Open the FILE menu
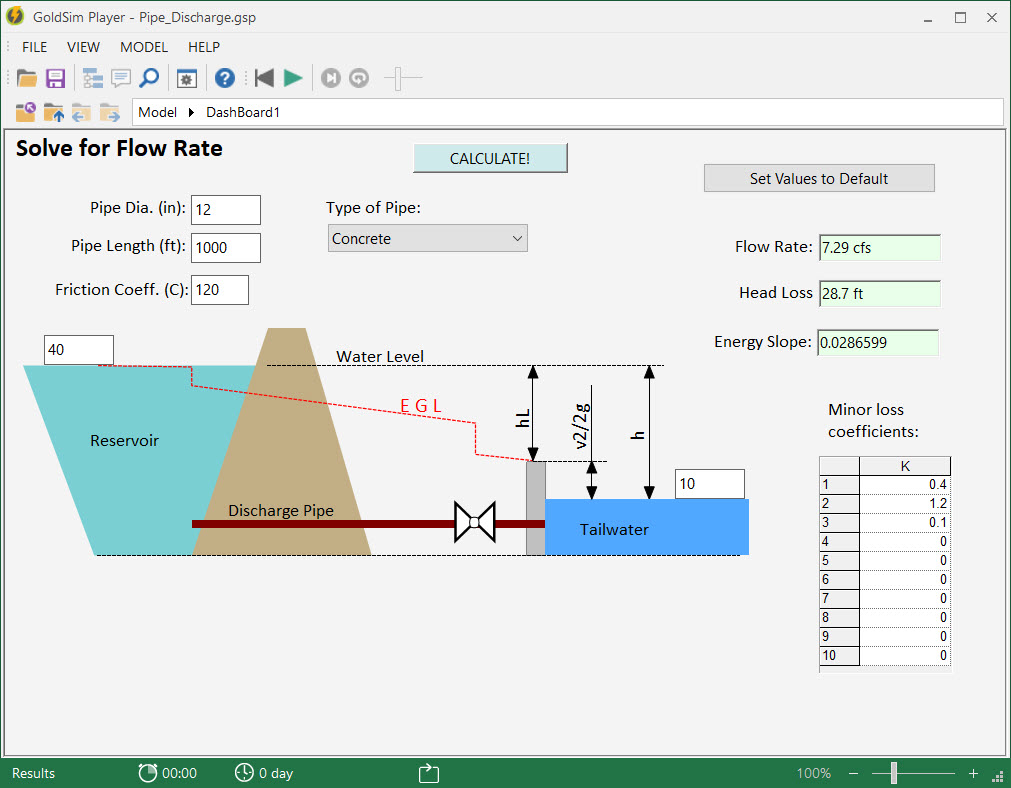Image resolution: width=1011 pixels, height=788 pixels. coord(34,47)
